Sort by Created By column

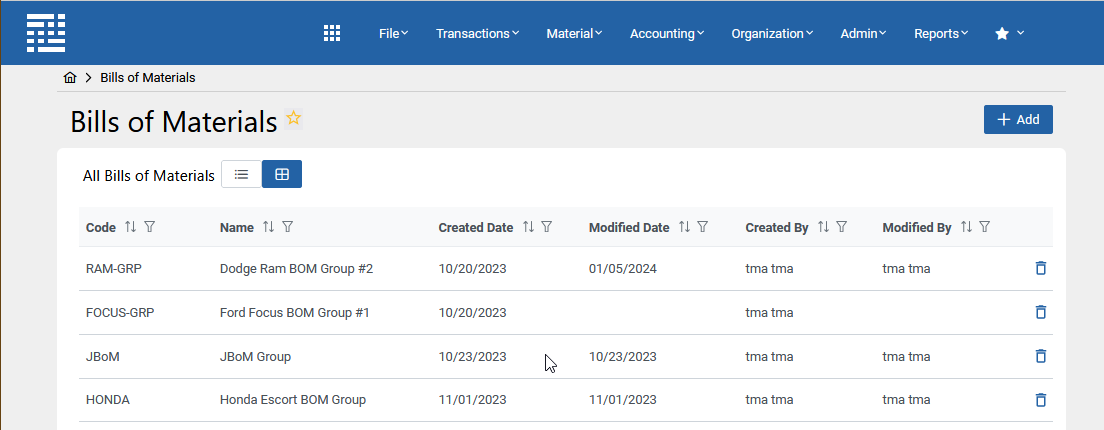(x=823, y=227)
